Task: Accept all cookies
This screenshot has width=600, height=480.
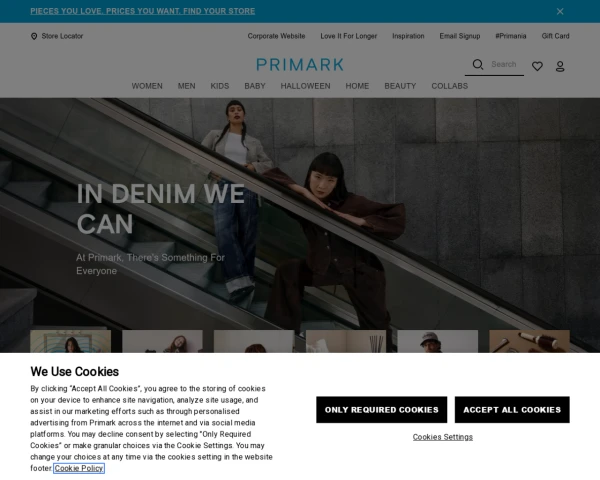Action: pyautogui.click(x=512, y=410)
